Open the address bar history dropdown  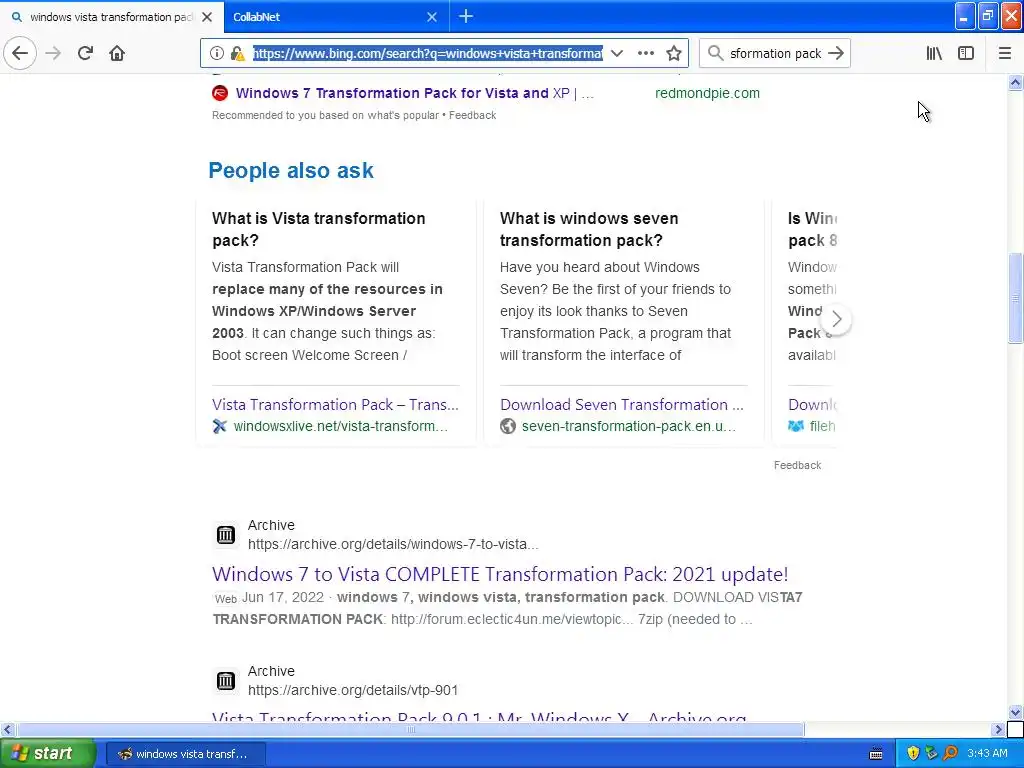click(616, 53)
